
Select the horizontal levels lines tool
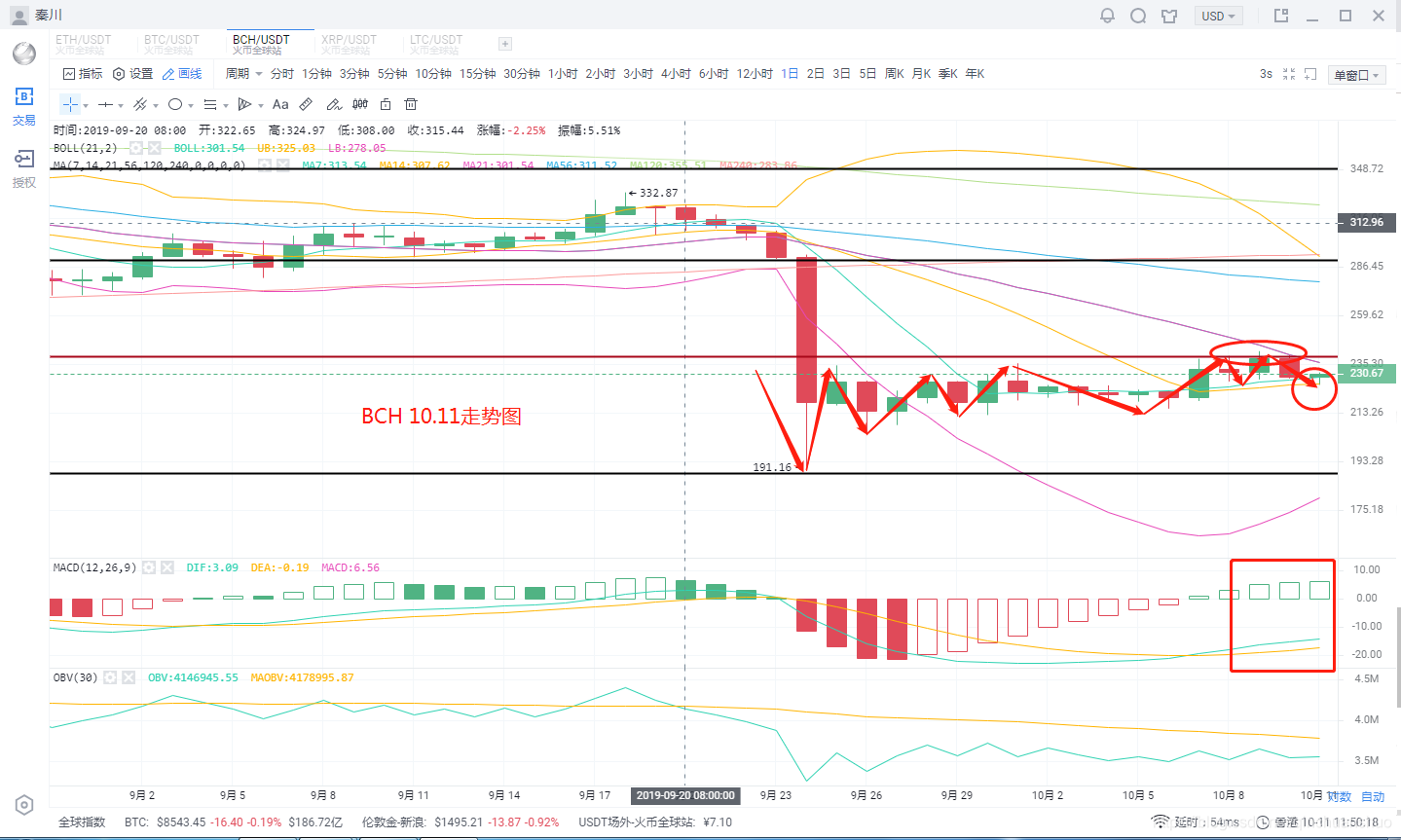point(209,104)
